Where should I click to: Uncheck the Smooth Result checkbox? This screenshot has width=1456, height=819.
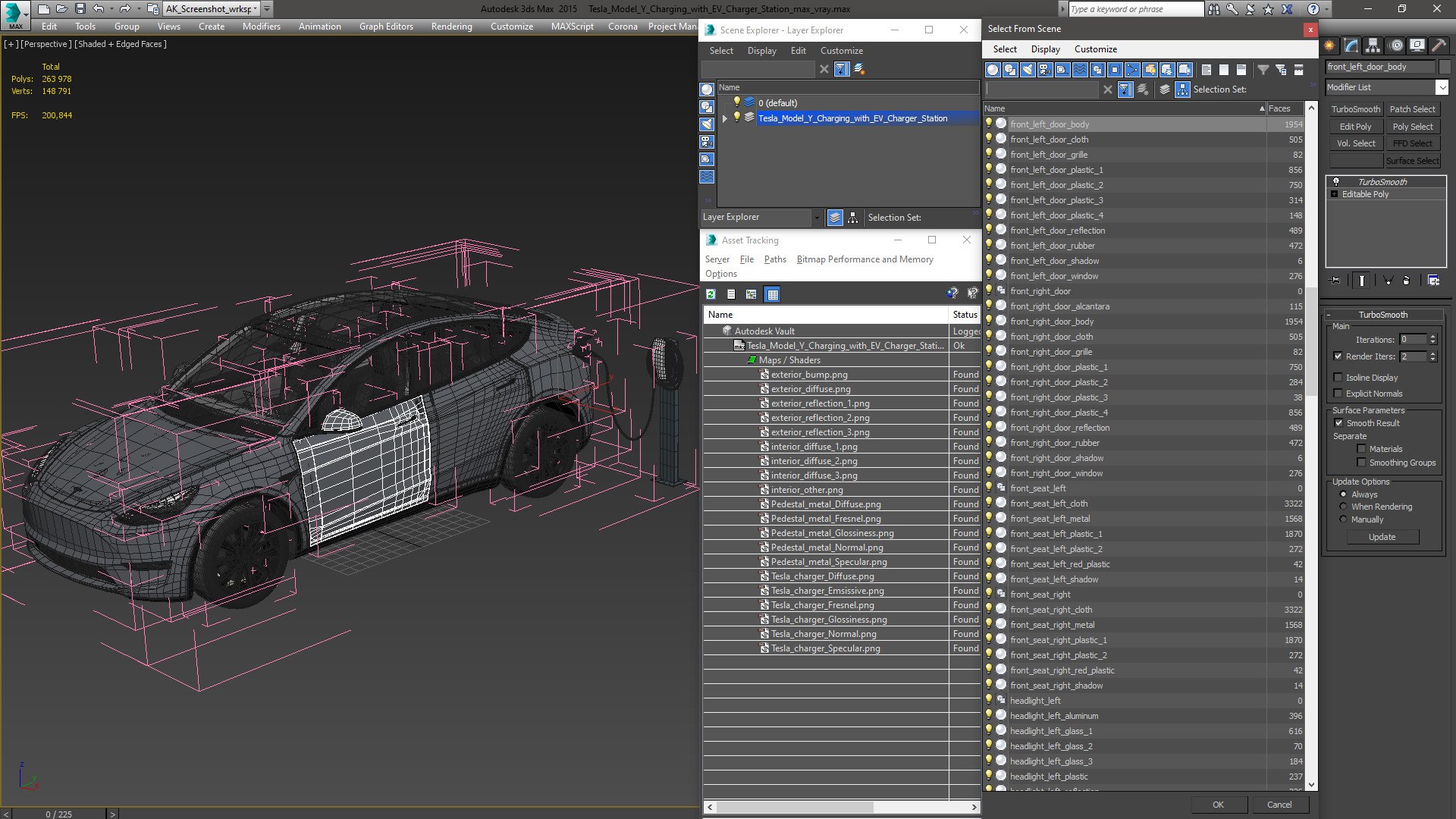[1338, 423]
